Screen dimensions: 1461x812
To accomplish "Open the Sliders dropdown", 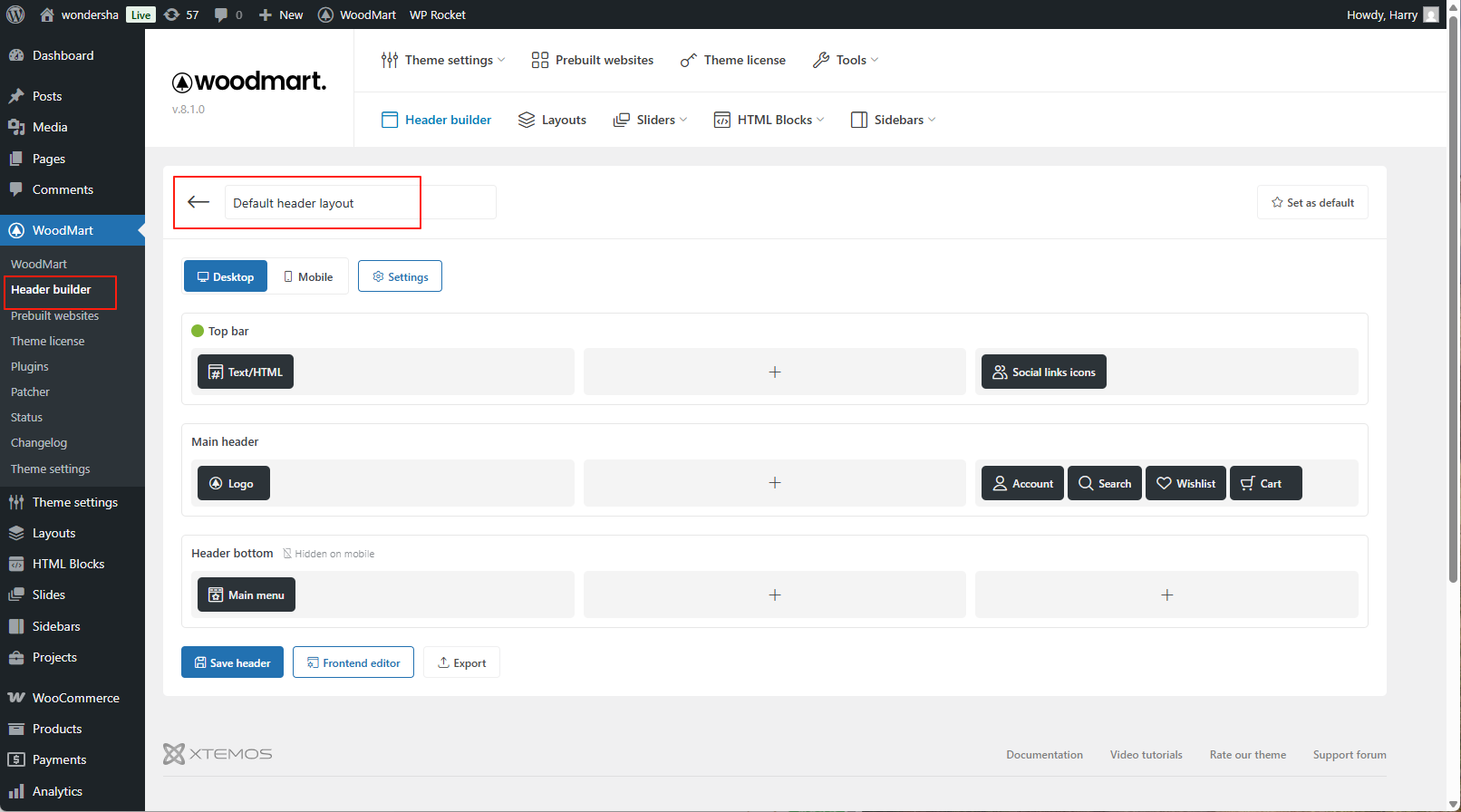I will pyautogui.click(x=650, y=120).
